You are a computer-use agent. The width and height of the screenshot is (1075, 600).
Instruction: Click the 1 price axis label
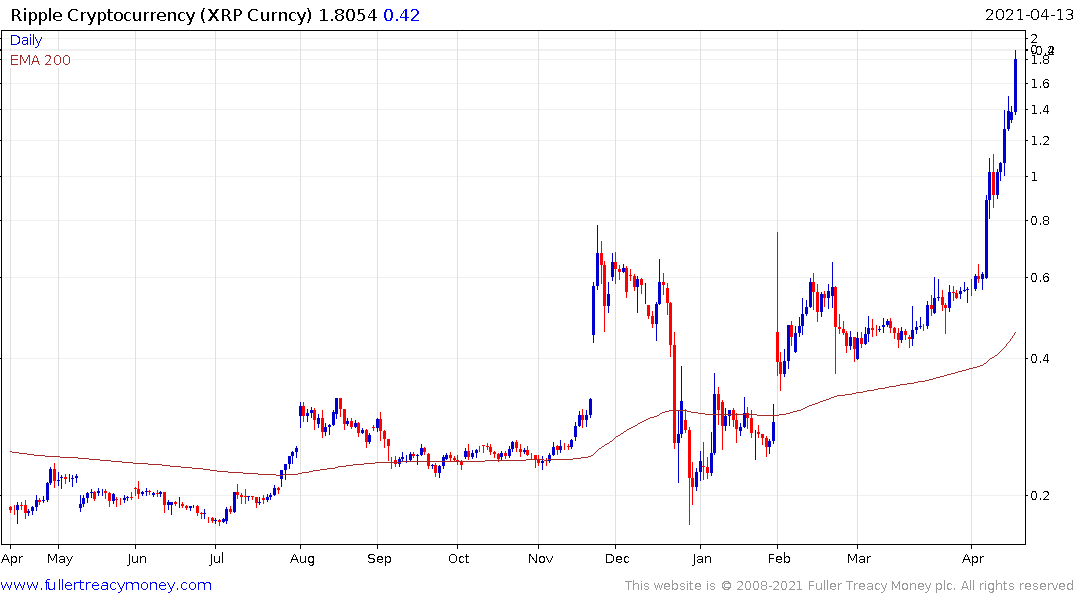pyautogui.click(x=1035, y=177)
